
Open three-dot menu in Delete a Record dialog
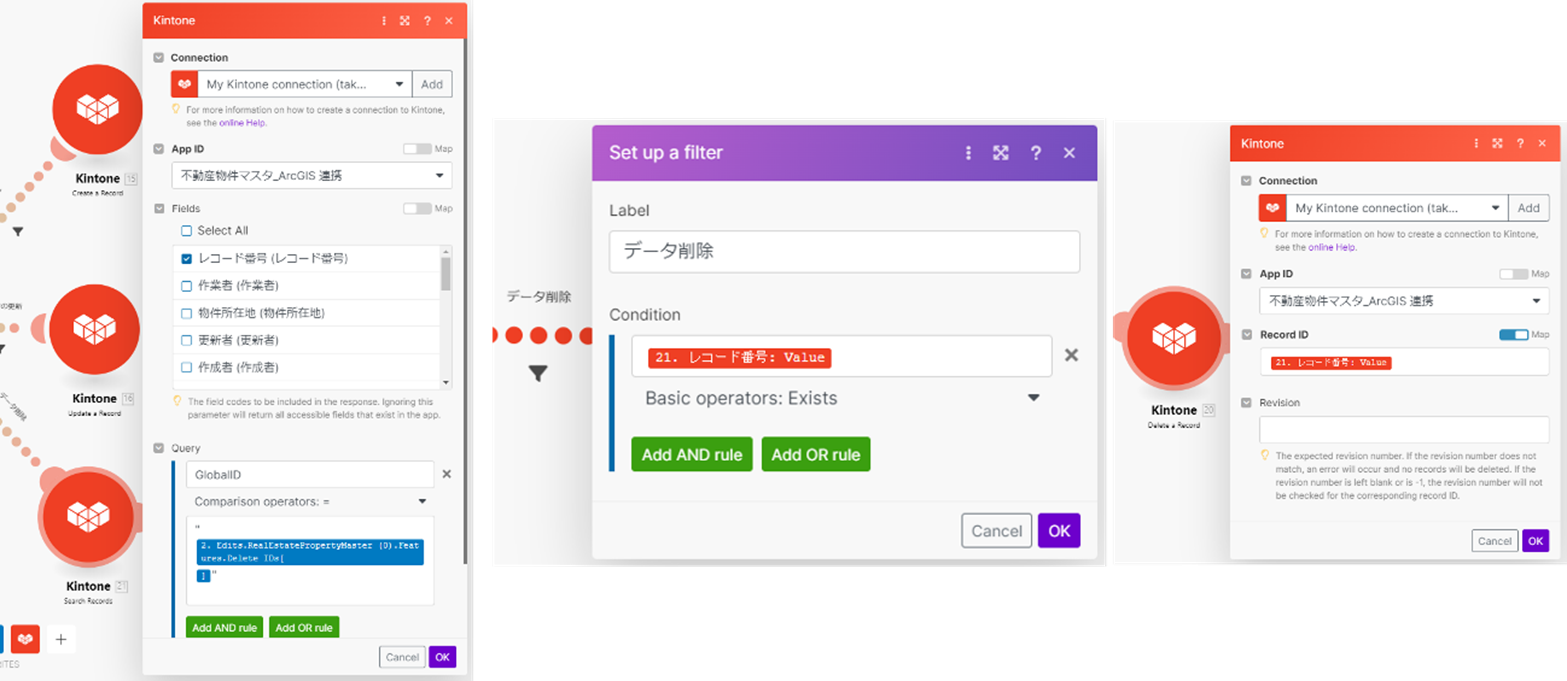(x=1476, y=144)
